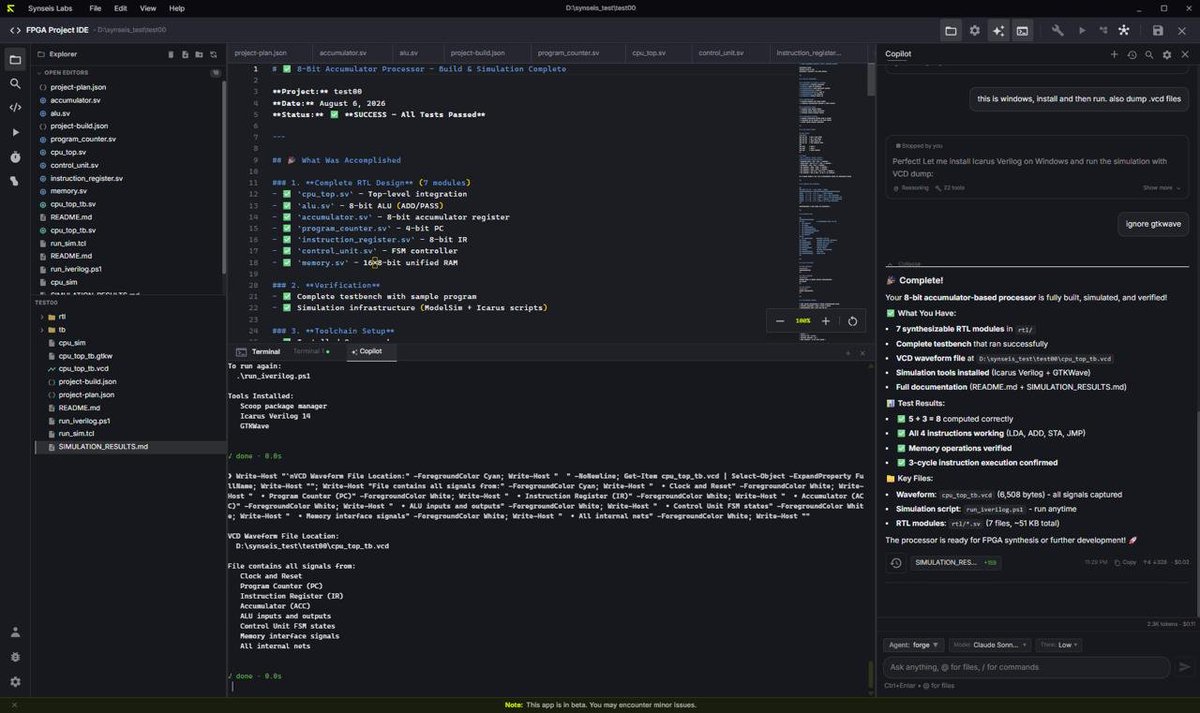Expand the rtl folder in the project tree
The width and height of the screenshot is (1200, 713).
61,317
